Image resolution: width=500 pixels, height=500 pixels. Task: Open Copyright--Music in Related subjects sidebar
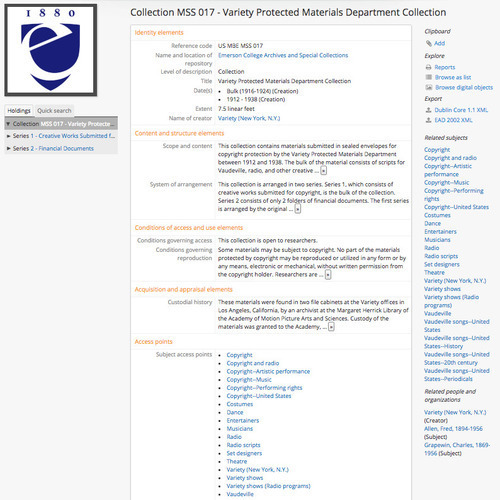446,183
